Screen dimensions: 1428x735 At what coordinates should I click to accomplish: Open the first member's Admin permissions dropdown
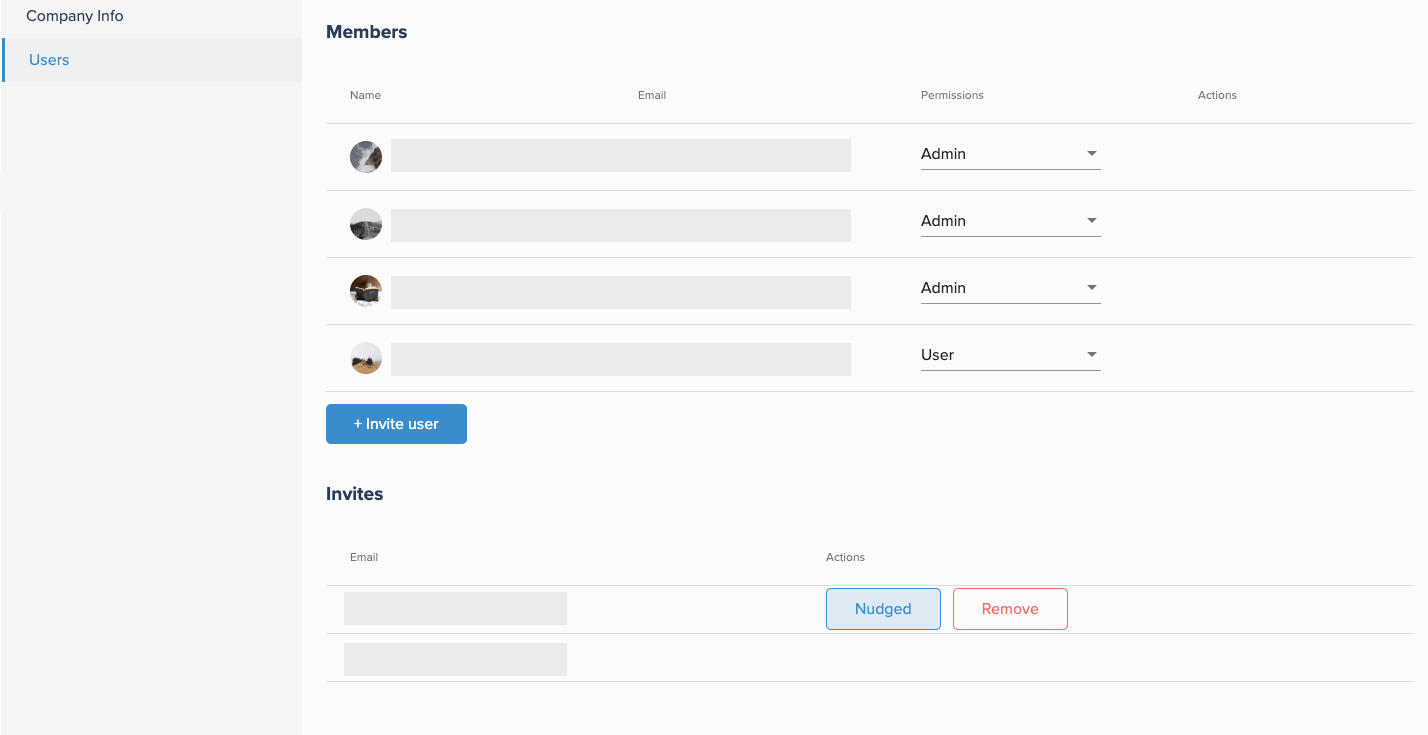click(1010, 154)
